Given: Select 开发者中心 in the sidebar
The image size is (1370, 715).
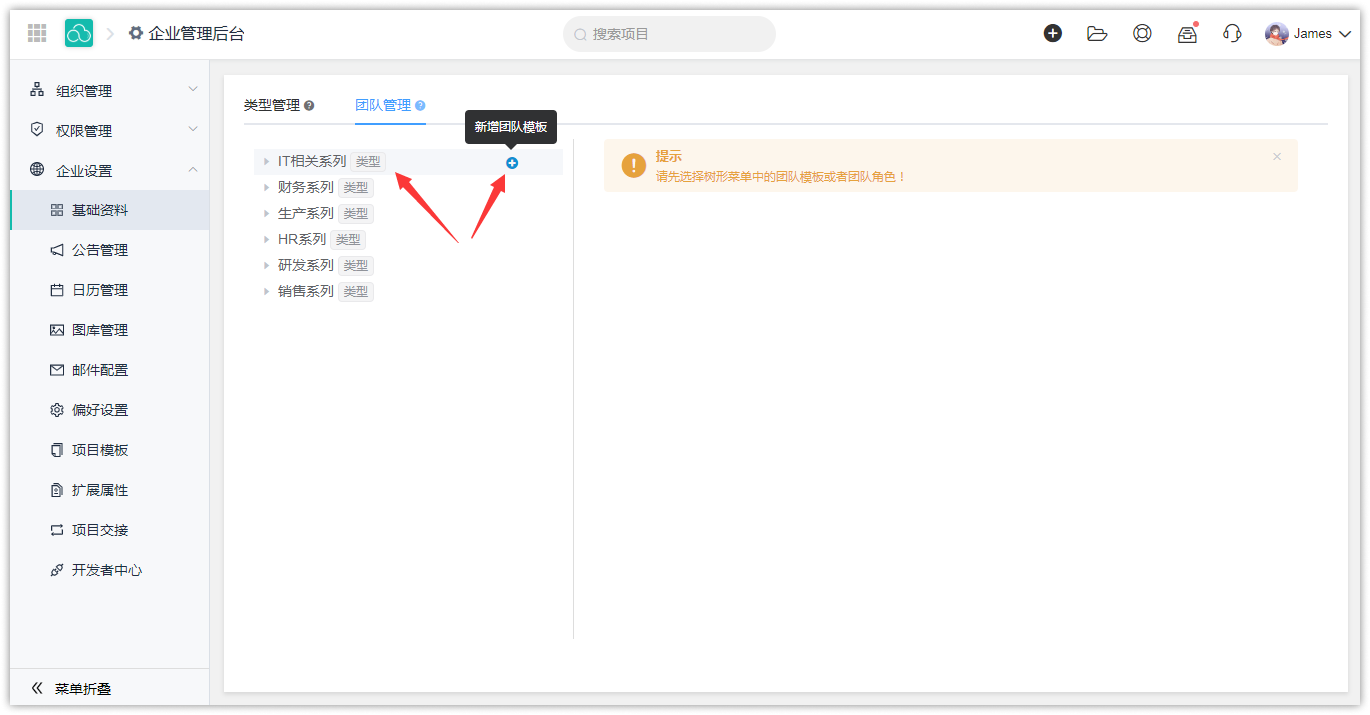Looking at the screenshot, I should 107,570.
